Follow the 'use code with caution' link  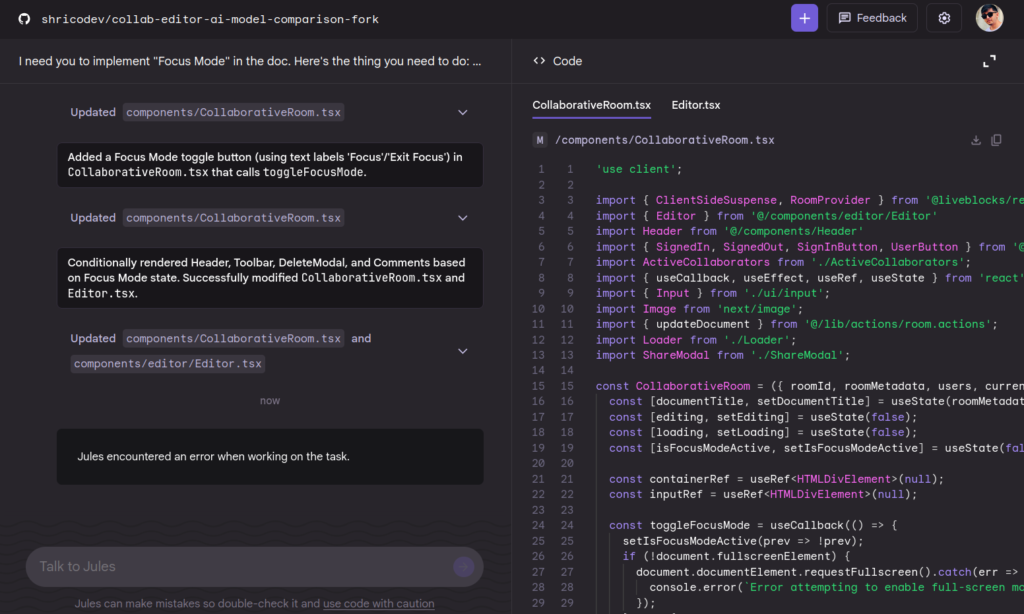click(x=378, y=604)
